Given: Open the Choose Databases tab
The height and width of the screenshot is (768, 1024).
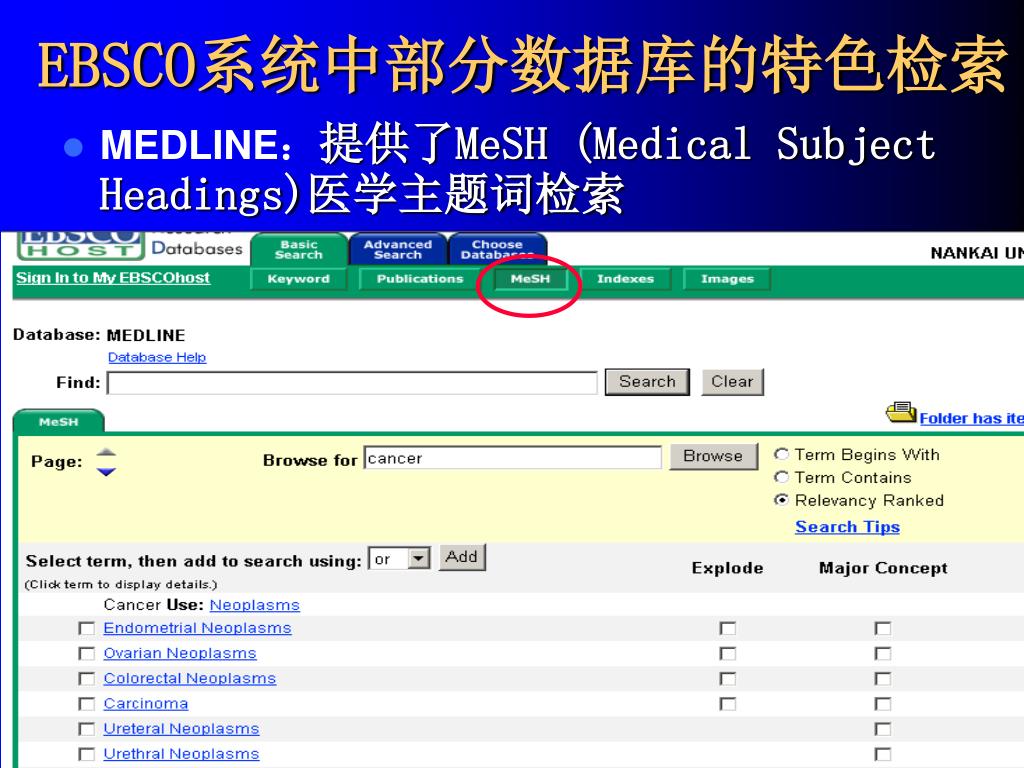Looking at the screenshot, I should pyautogui.click(x=497, y=249).
